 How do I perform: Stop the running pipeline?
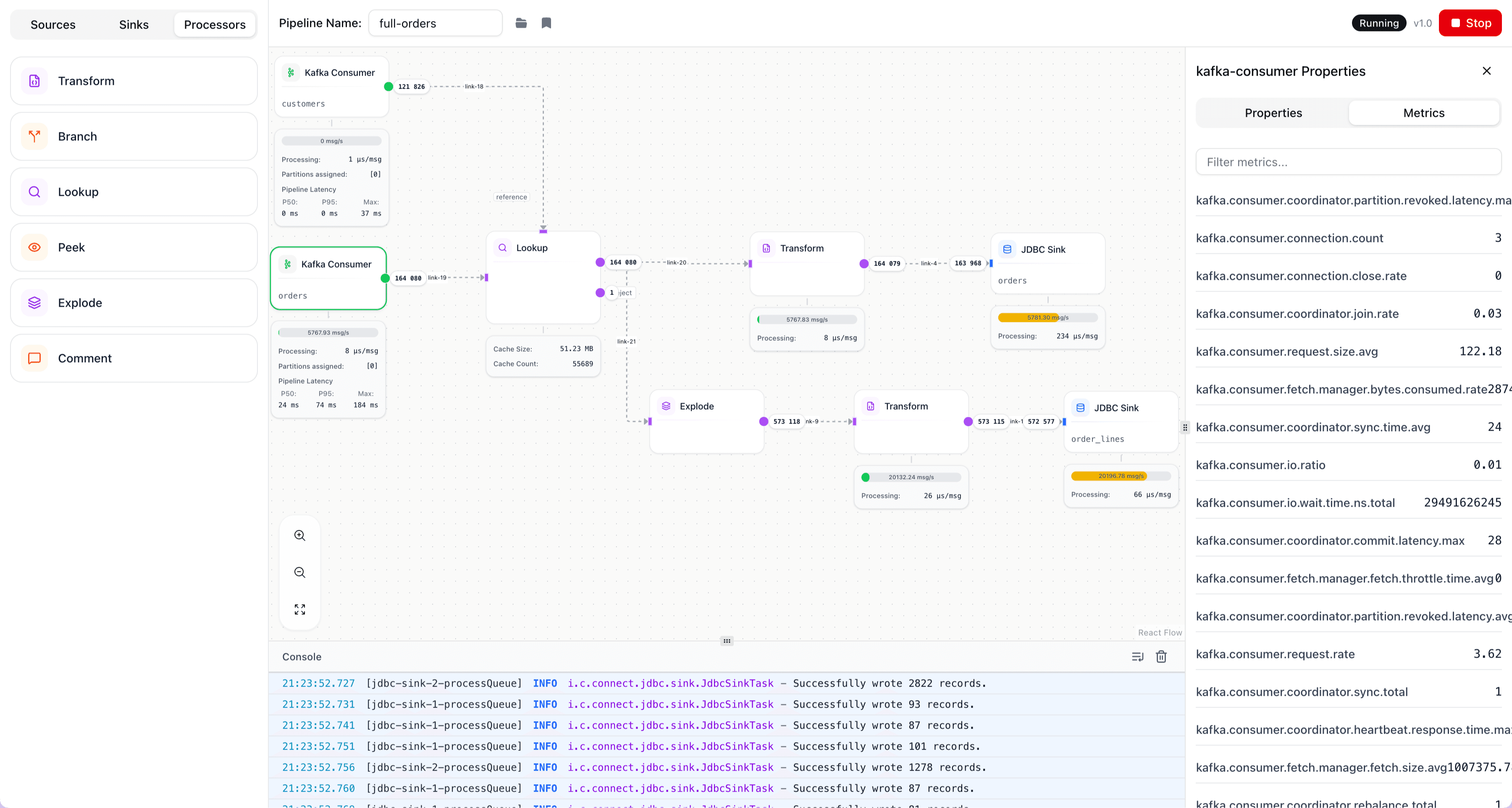[1470, 23]
